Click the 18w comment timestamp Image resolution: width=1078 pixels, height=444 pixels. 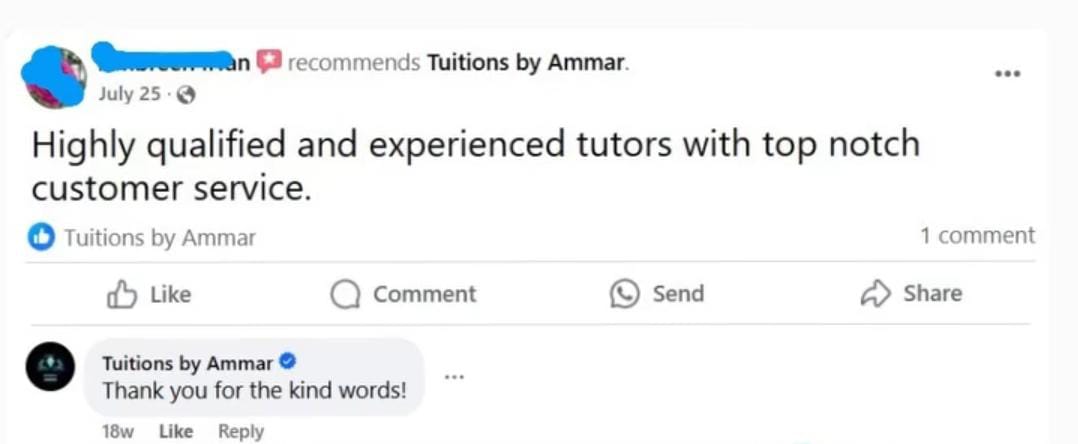(x=117, y=431)
